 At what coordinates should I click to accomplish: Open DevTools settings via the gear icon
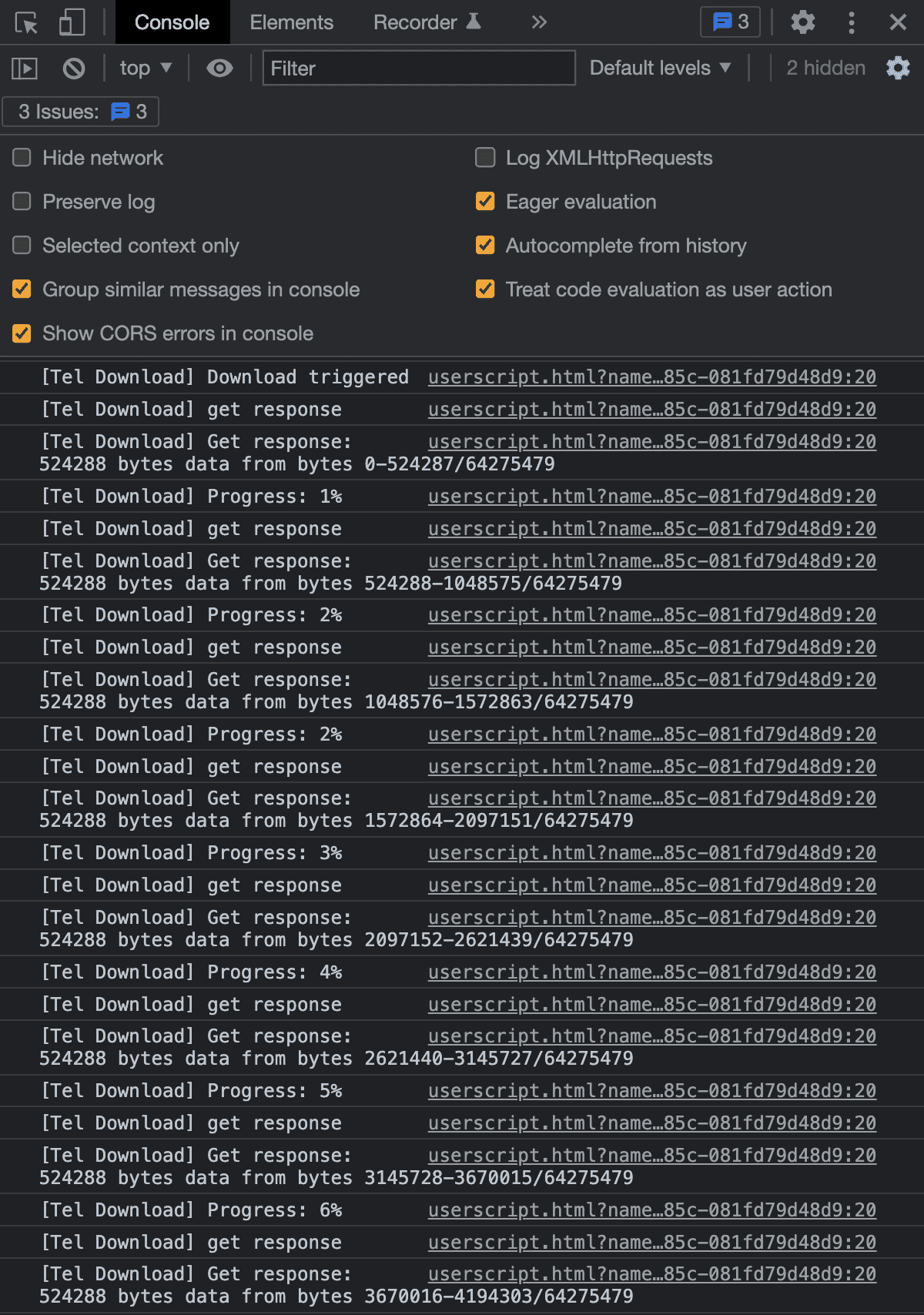(802, 22)
